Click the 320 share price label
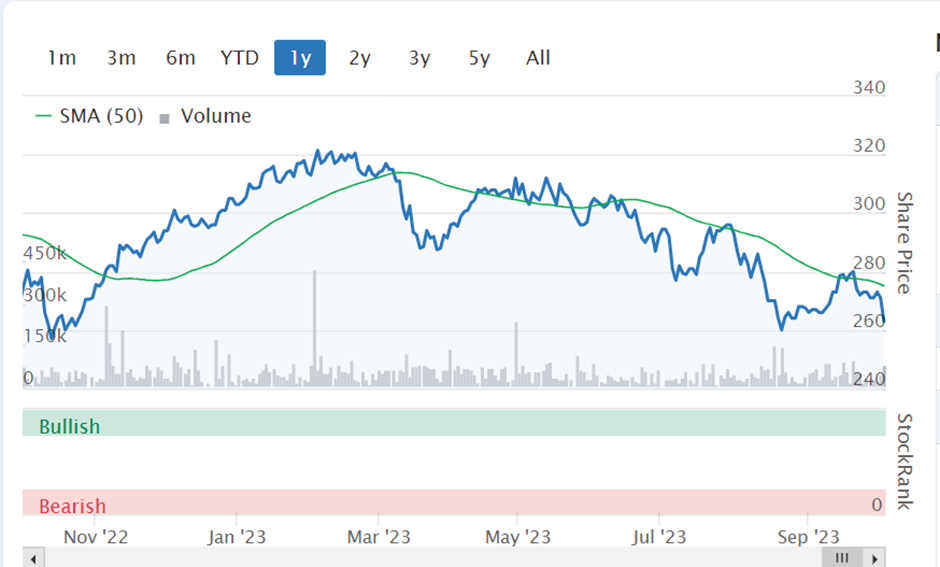This screenshot has height=567, width=940. tap(869, 146)
